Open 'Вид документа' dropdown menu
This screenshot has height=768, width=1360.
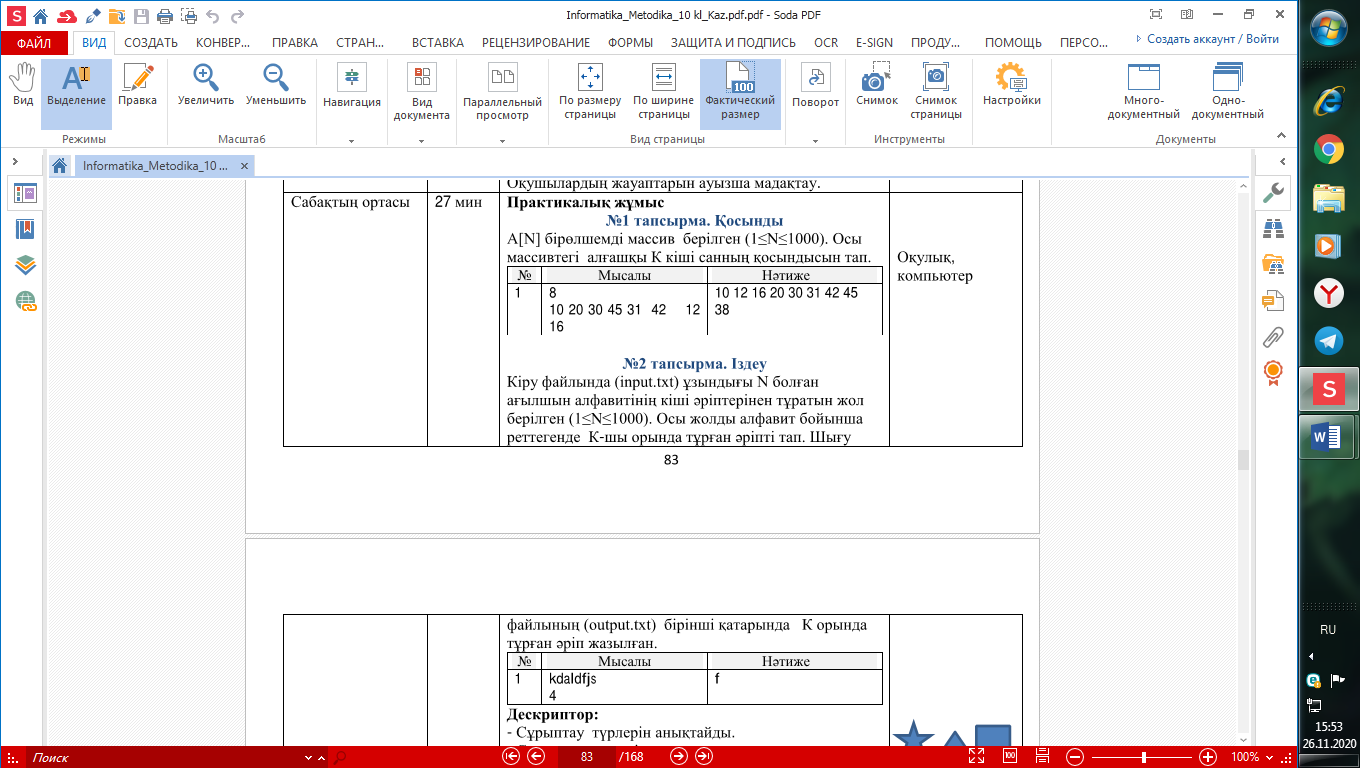421,141
